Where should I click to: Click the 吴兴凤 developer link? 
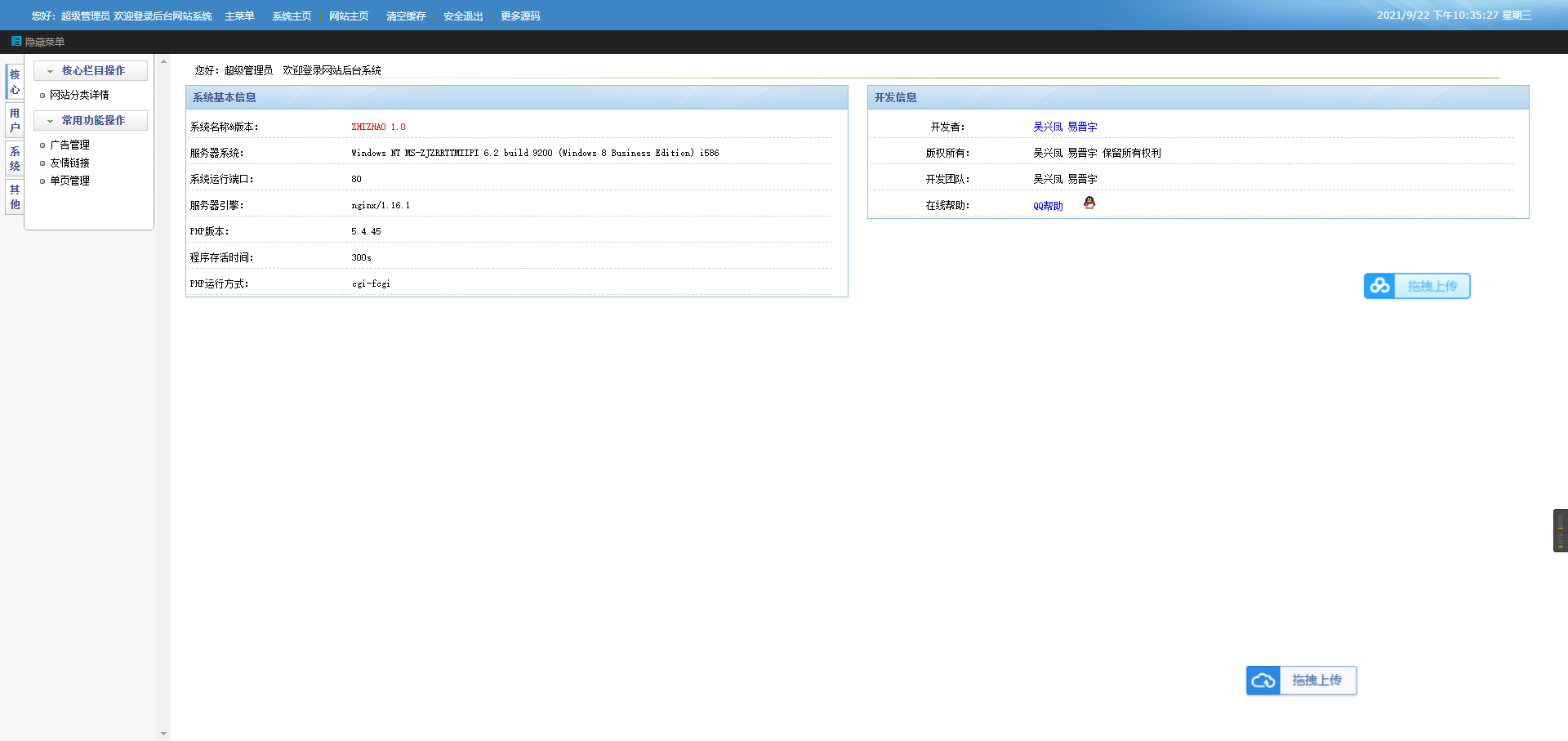click(x=1048, y=127)
